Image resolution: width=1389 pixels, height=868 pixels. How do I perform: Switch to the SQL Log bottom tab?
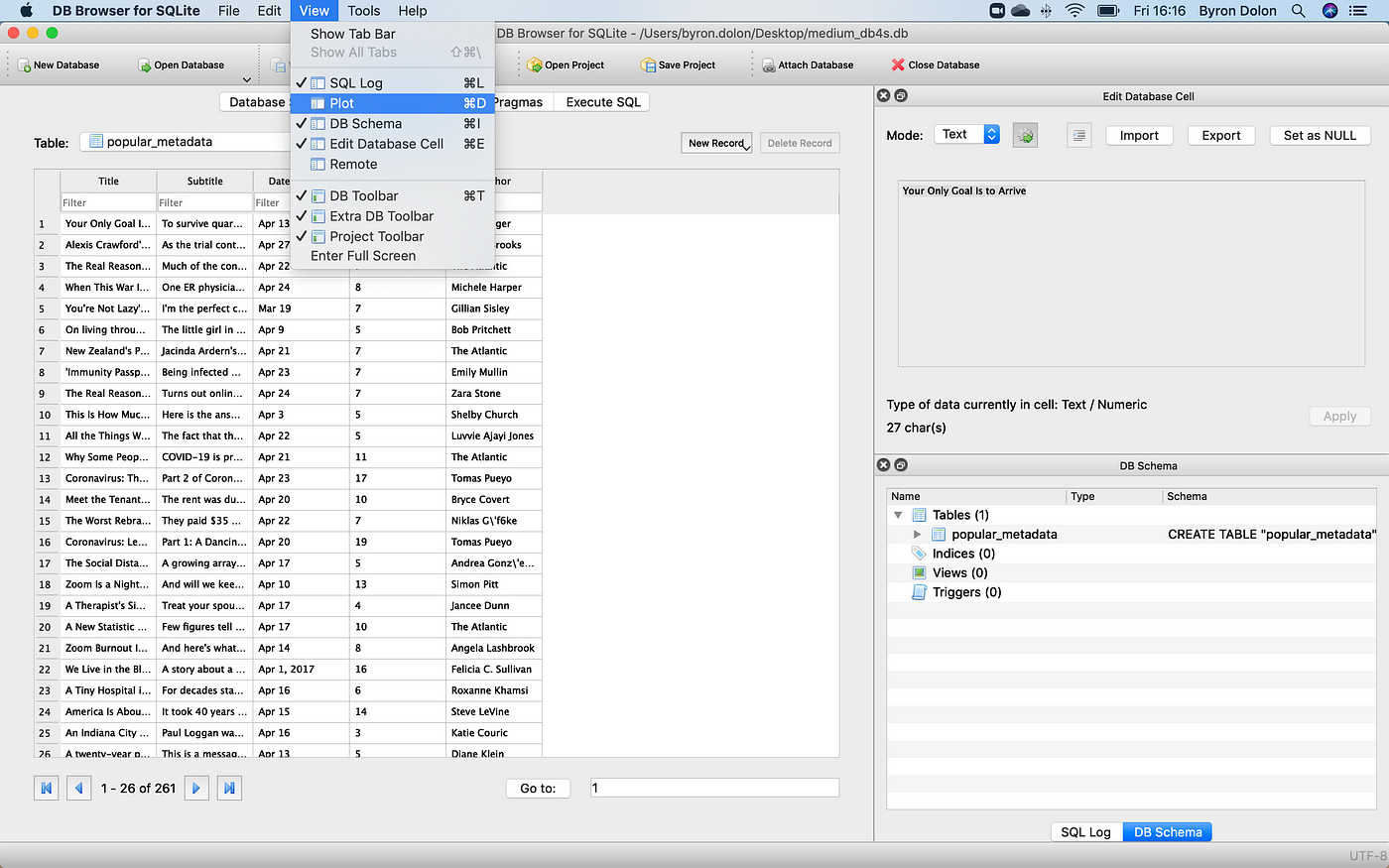[1085, 832]
